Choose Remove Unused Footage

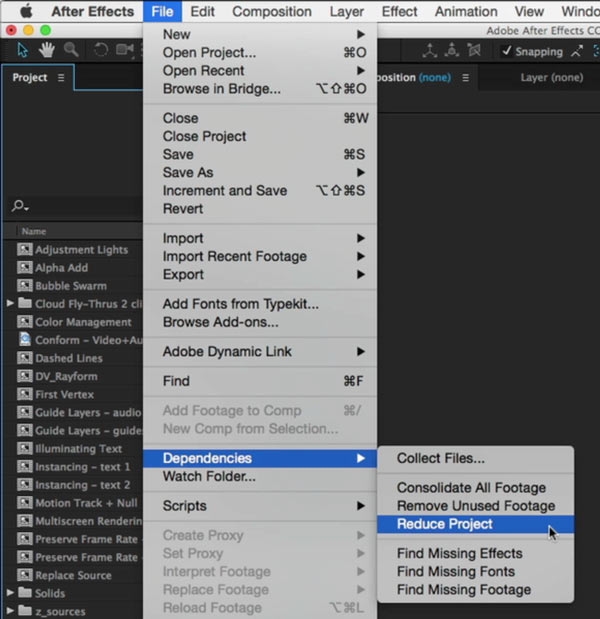pos(475,506)
